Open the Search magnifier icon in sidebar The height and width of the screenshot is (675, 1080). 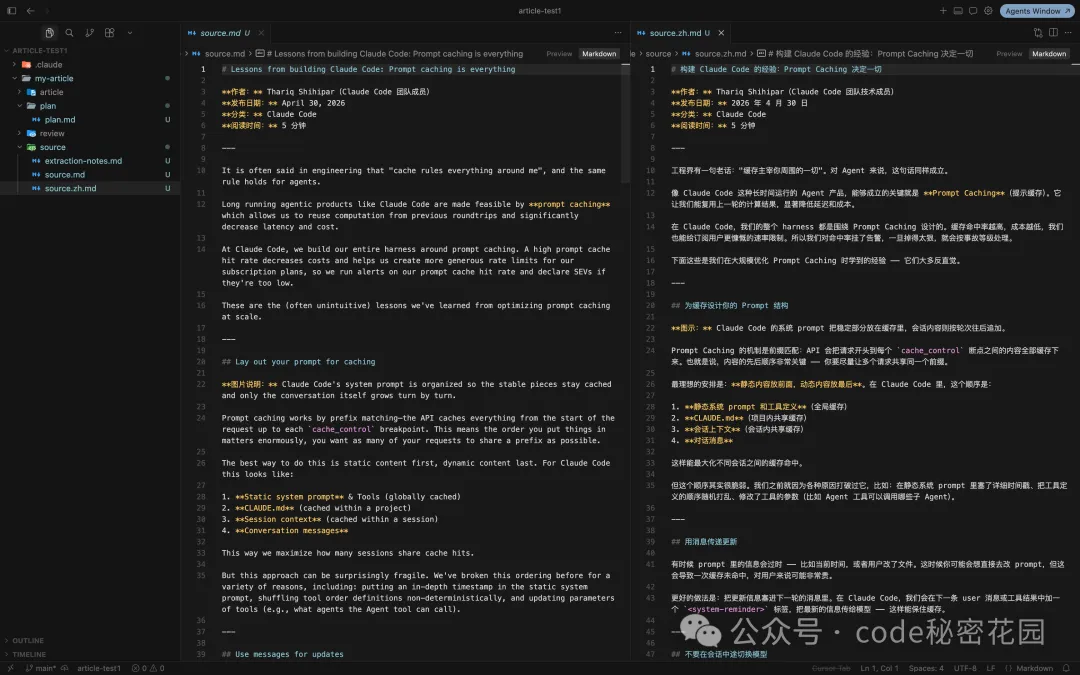tap(70, 32)
